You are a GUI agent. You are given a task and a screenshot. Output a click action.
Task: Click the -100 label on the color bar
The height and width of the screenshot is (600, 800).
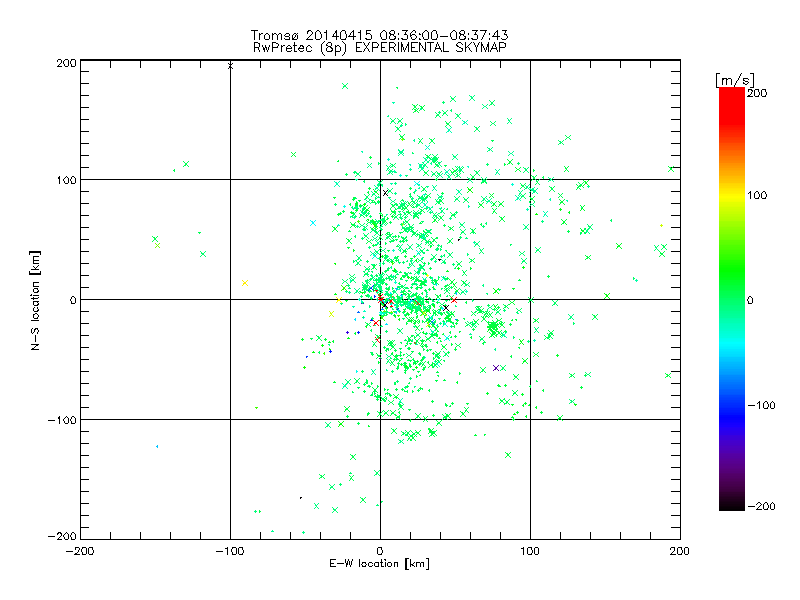coord(761,406)
